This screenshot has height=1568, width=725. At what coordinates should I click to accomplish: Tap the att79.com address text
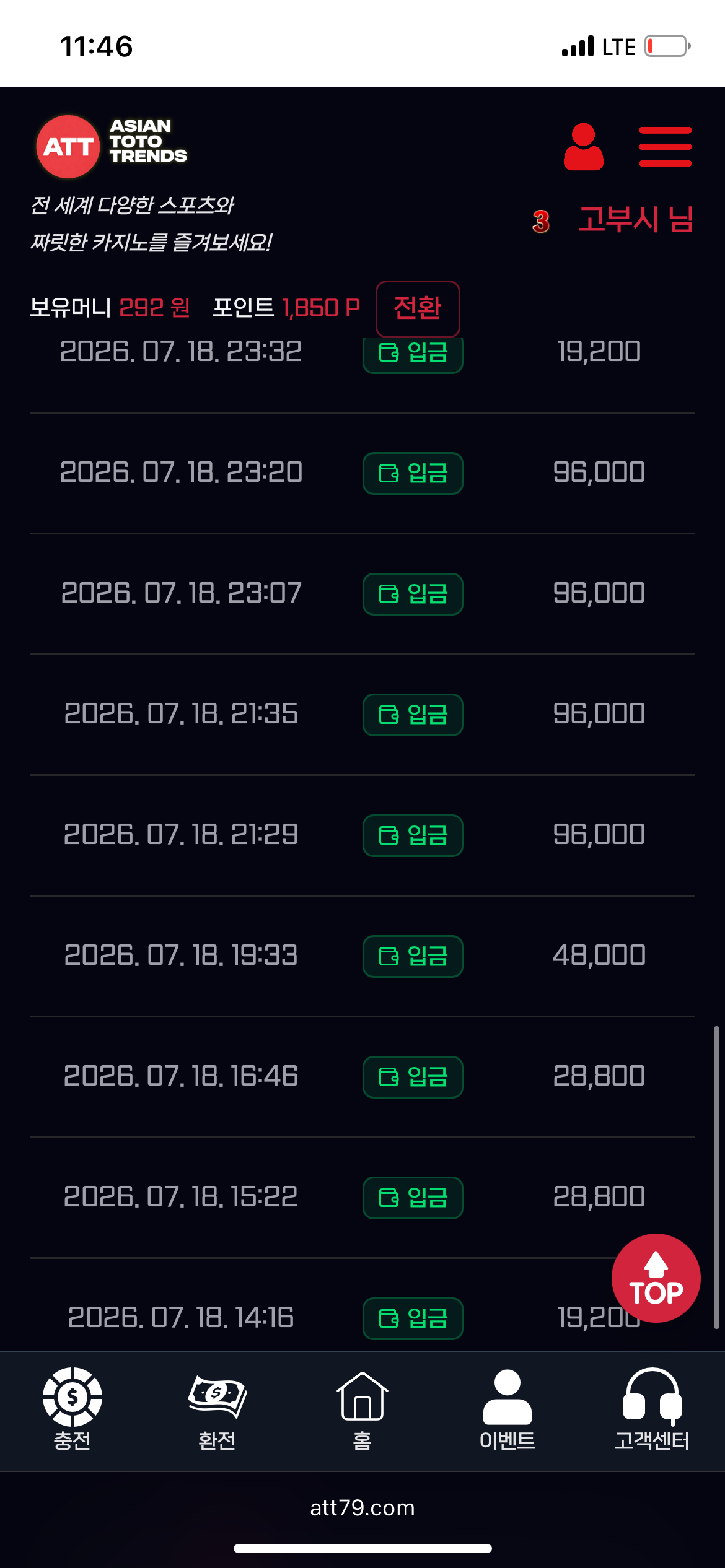point(362,1507)
